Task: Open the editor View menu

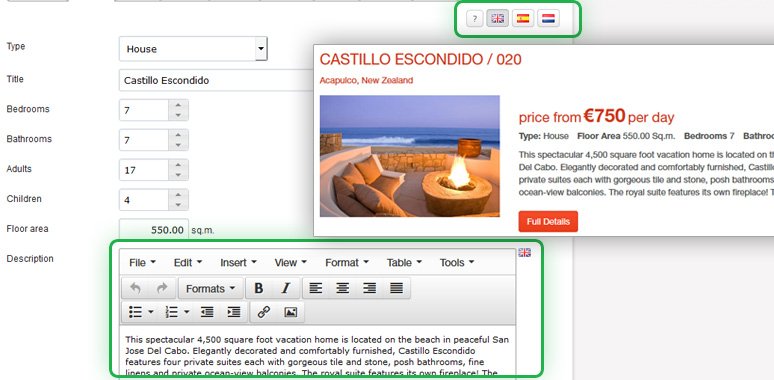Action: coord(290,263)
